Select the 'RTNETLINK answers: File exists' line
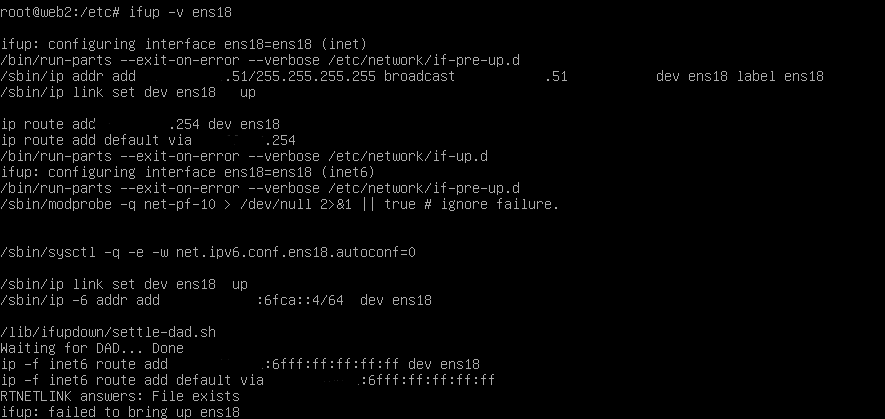This screenshot has width=885, height=419. (x=120, y=396)
